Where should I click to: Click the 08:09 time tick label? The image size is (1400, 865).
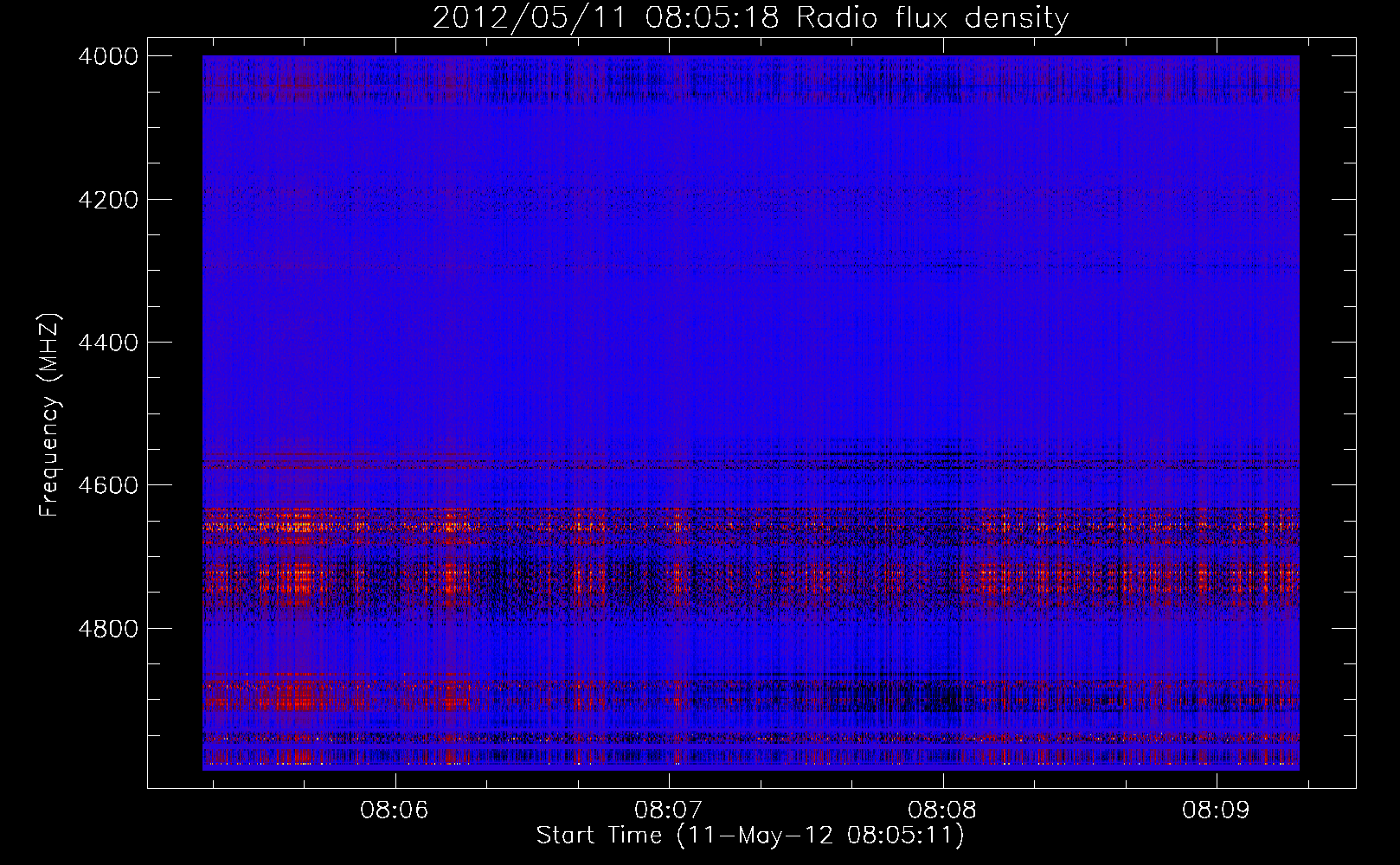[1217, 811]
